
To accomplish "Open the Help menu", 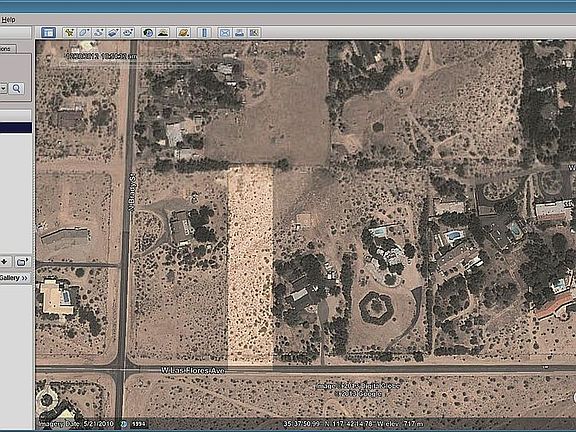I will click(x=8, y=20).
